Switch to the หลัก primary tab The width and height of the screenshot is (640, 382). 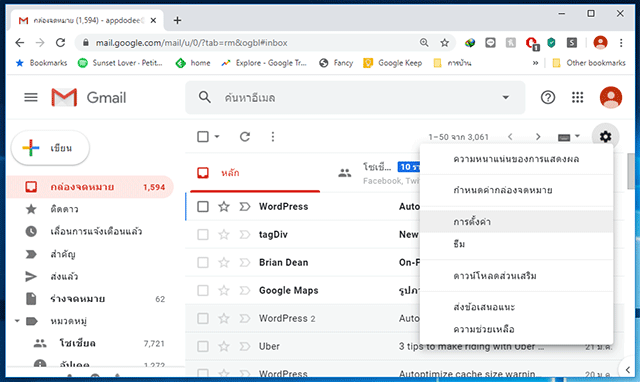point(255,173)
